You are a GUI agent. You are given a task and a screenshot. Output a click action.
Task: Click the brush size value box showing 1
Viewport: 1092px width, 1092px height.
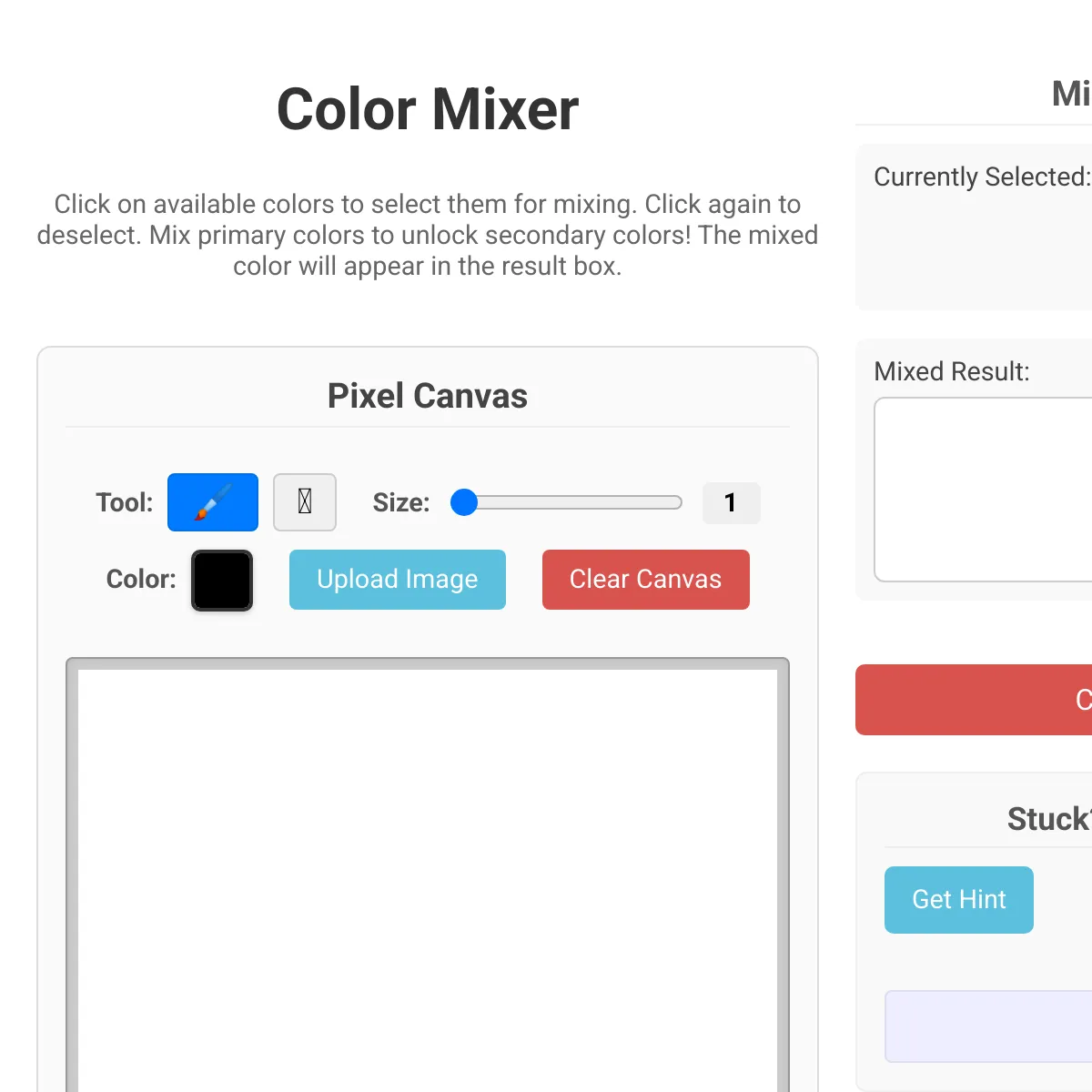(x=731, y=503)
